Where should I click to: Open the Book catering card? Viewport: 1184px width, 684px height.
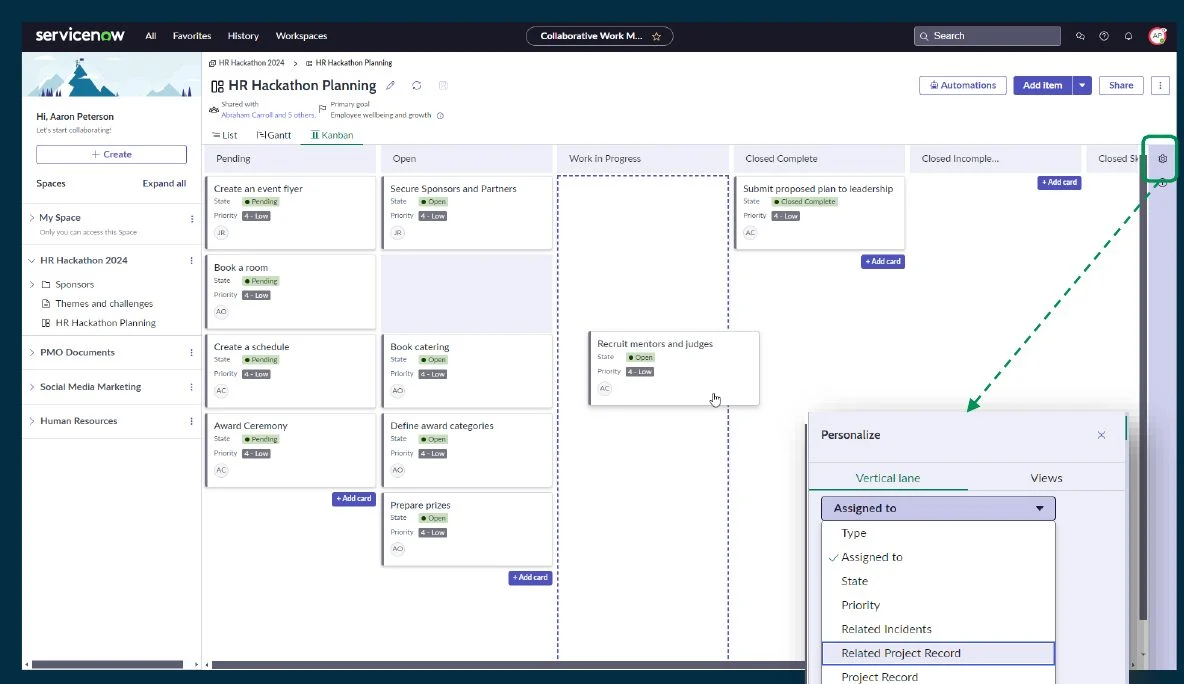[467, 371]
